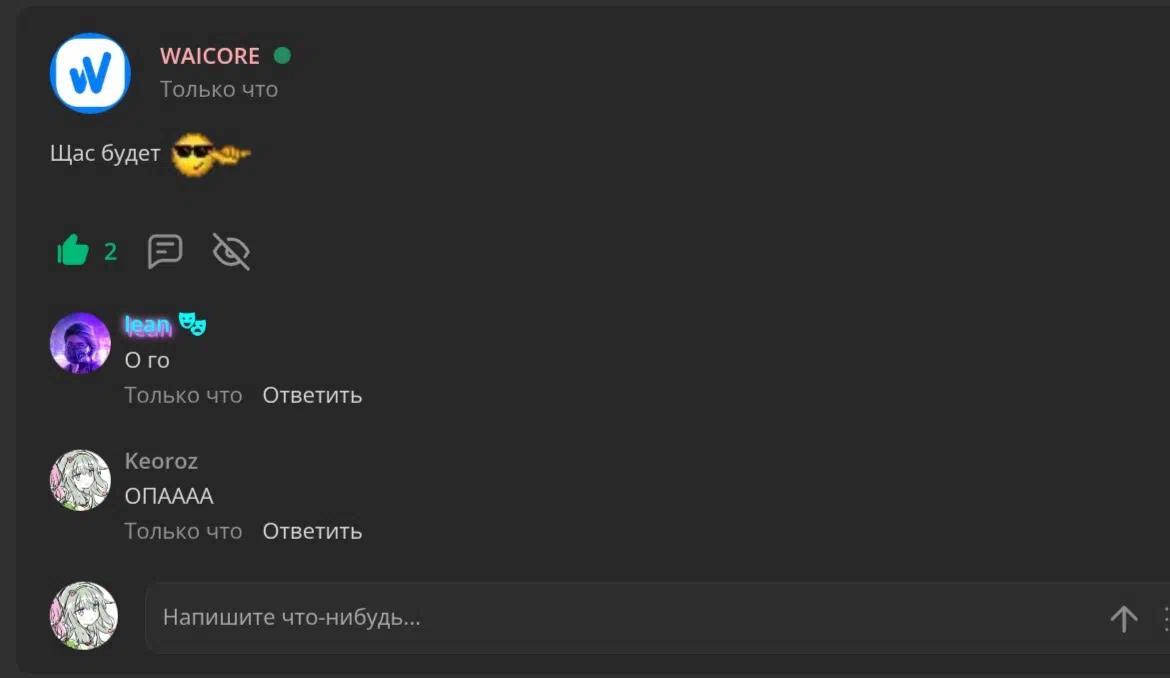Click the Keoroz username
1170x678 pixels.
pyautogui.click(x=161, y=461)
